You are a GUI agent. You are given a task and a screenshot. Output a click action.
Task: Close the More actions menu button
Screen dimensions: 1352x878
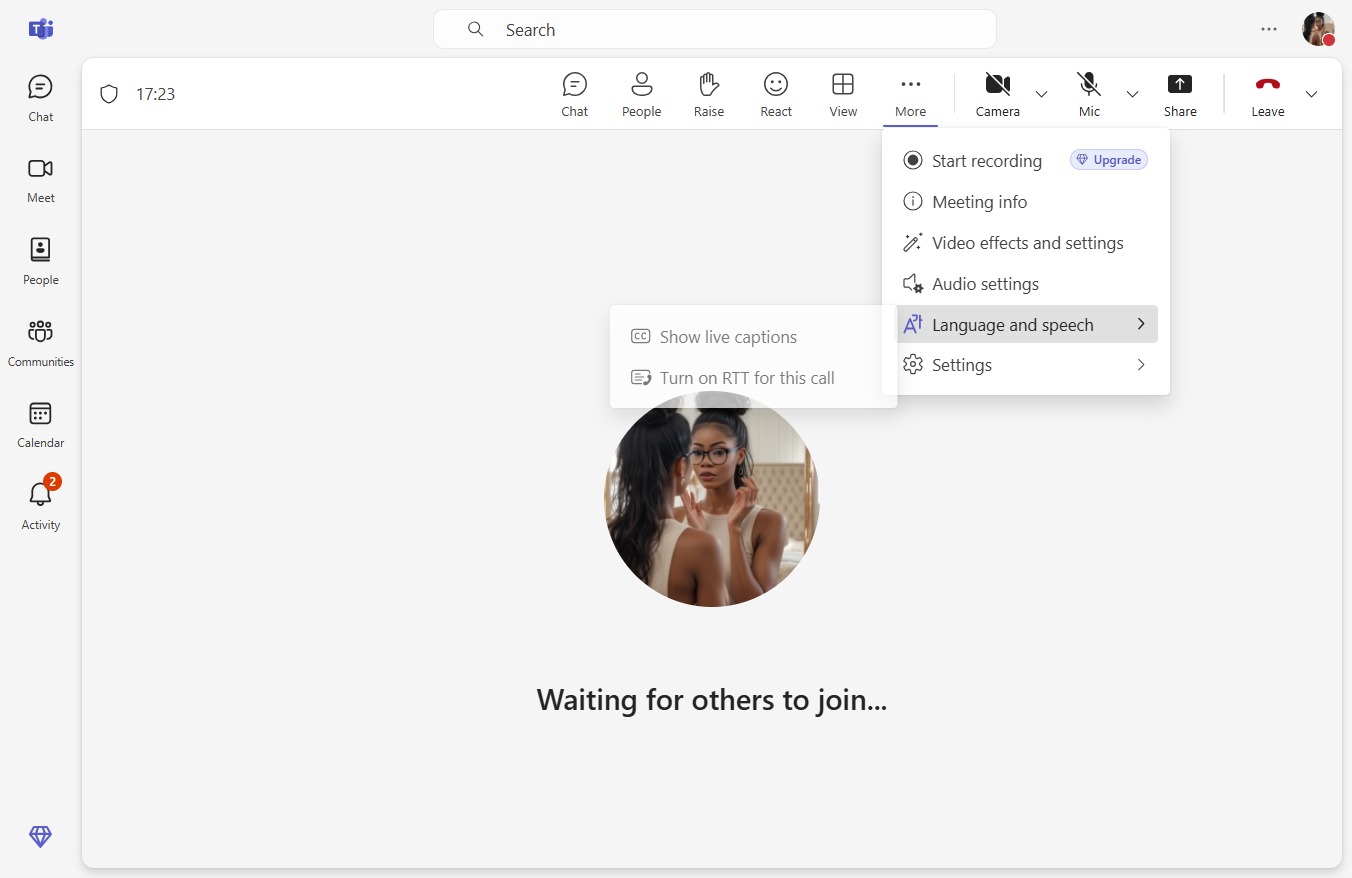click(x=910, y=95)
